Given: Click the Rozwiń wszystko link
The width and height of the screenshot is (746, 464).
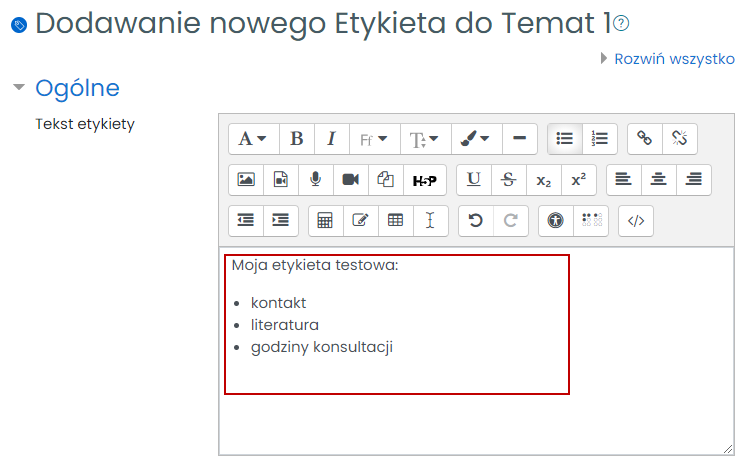Looking at the screenshot, I should tap(673, 58).
